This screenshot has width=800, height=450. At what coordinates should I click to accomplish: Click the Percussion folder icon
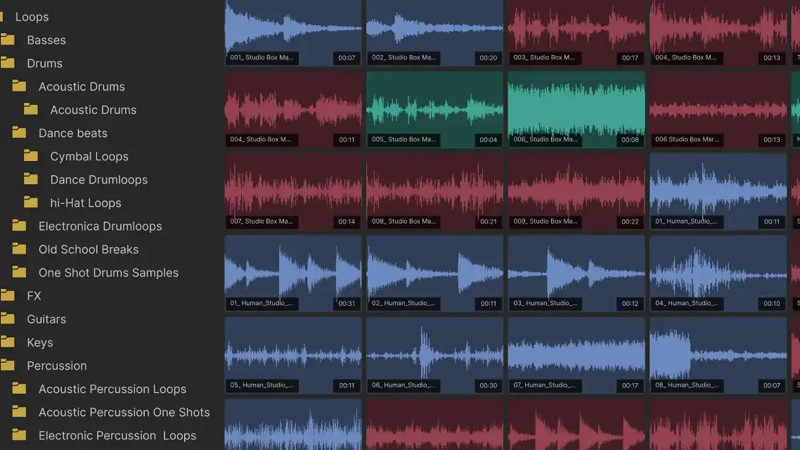[x=8, y=365]
